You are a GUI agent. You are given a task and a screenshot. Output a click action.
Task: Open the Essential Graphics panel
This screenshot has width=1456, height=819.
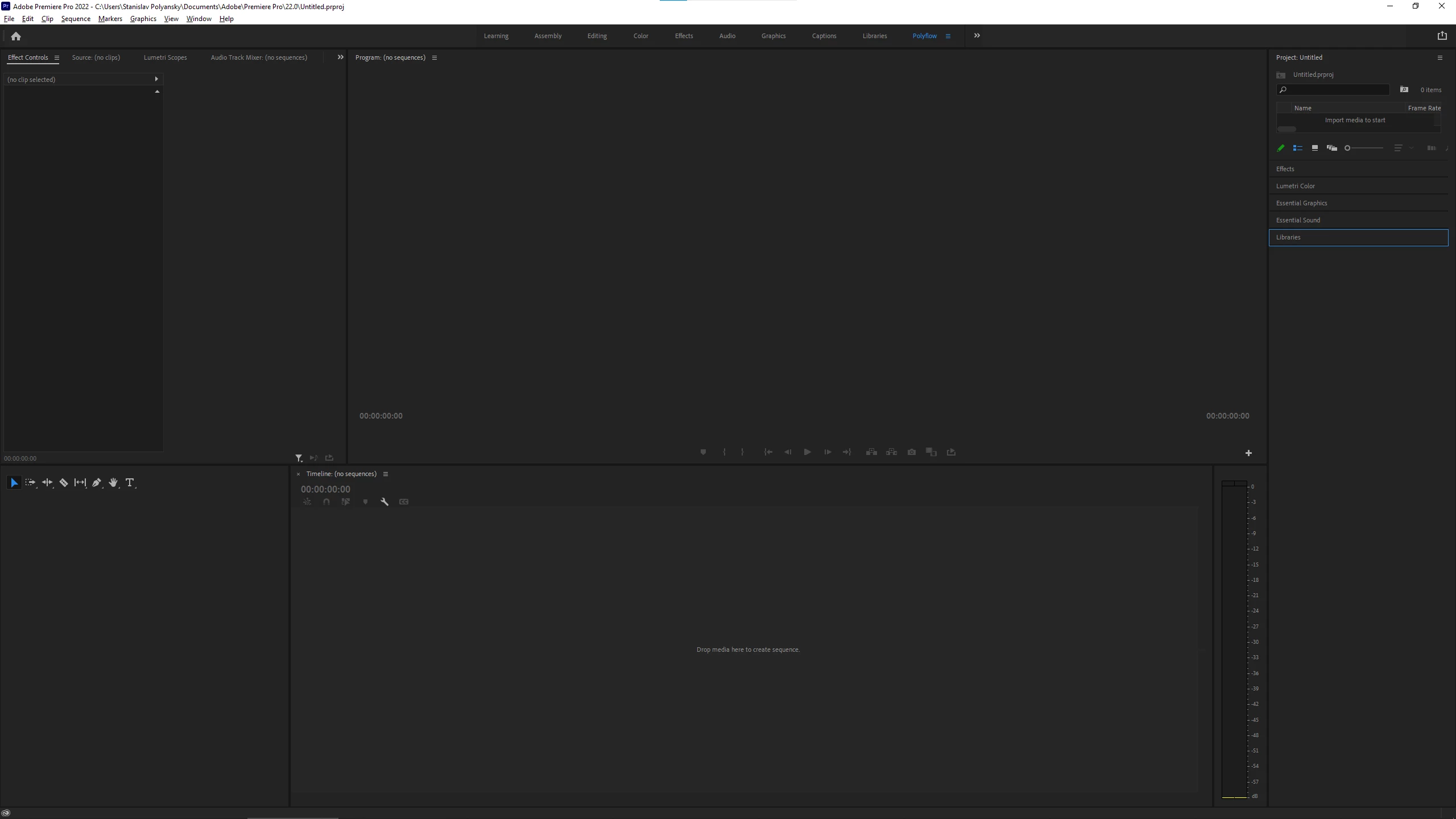(1301, 203)
